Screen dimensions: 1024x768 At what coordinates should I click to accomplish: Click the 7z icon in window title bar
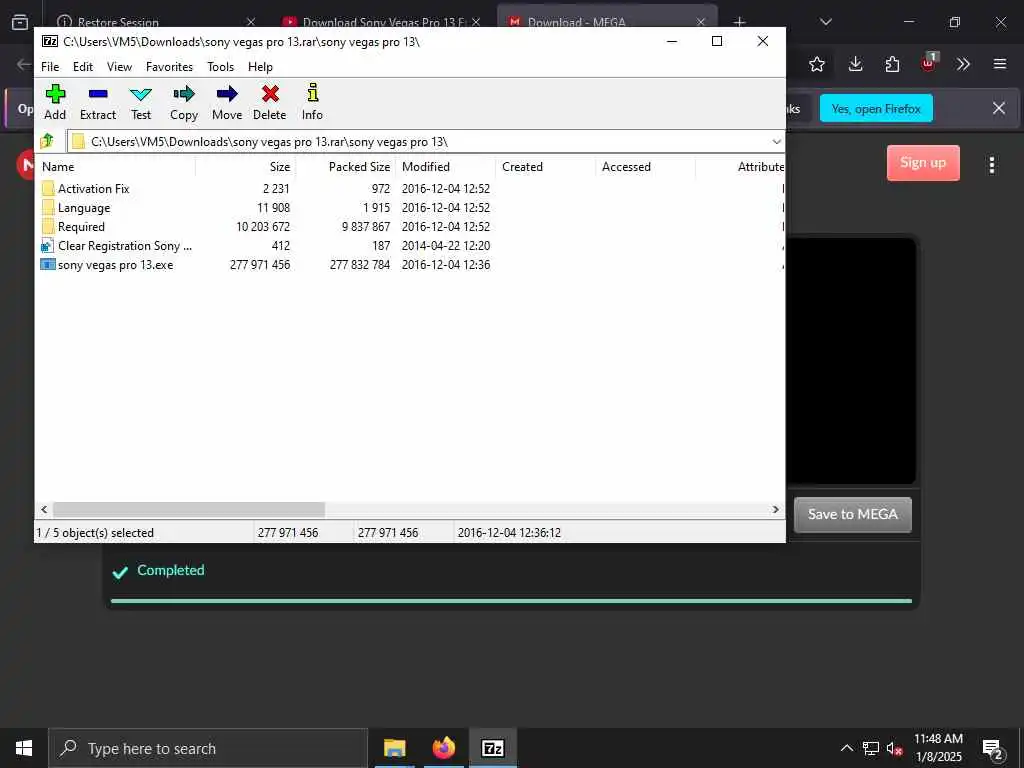[x=50, y=41]
